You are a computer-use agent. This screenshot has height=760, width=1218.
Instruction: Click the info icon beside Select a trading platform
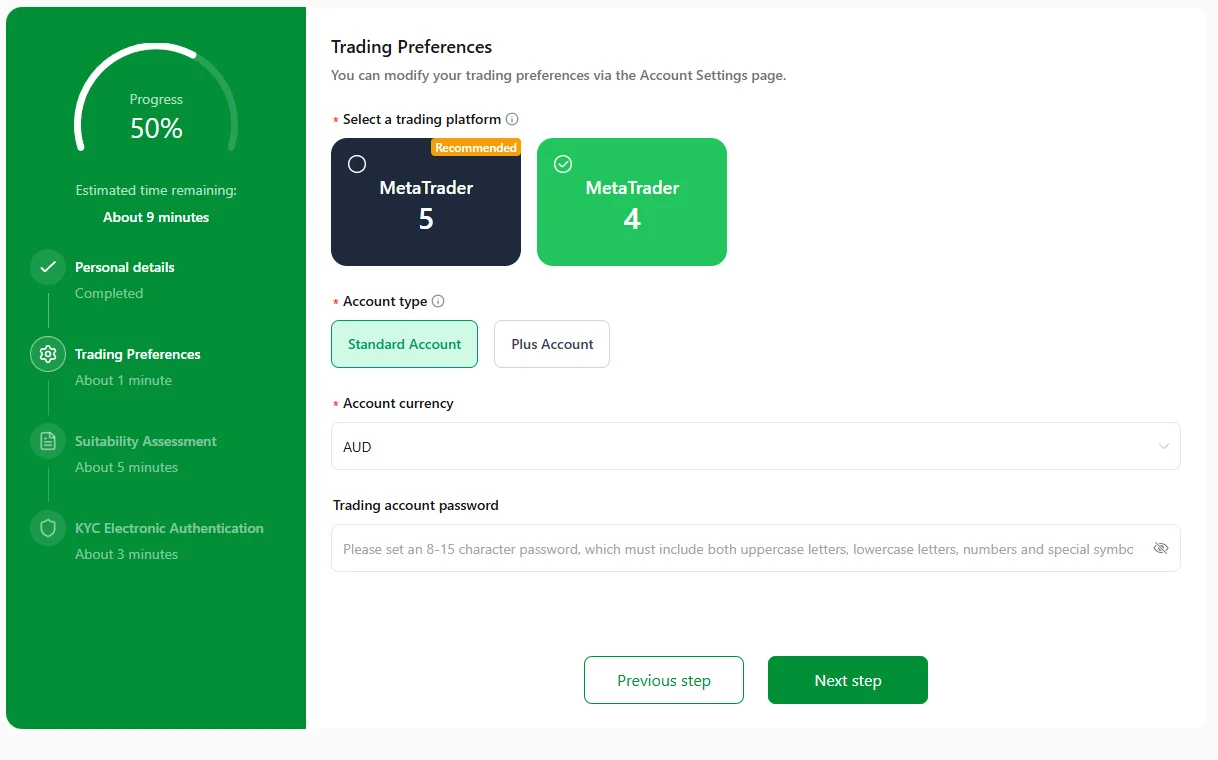tap(512, 119)
